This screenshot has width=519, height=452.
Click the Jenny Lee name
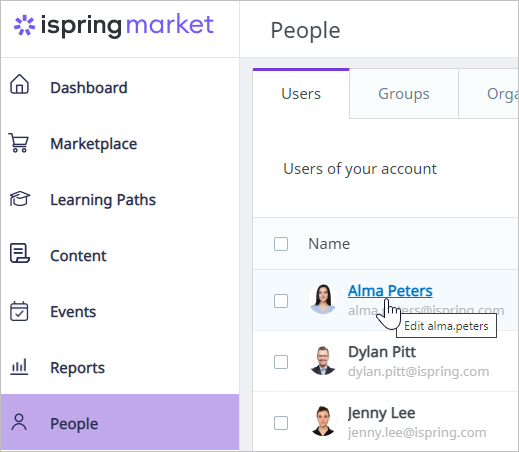(381, 413)
